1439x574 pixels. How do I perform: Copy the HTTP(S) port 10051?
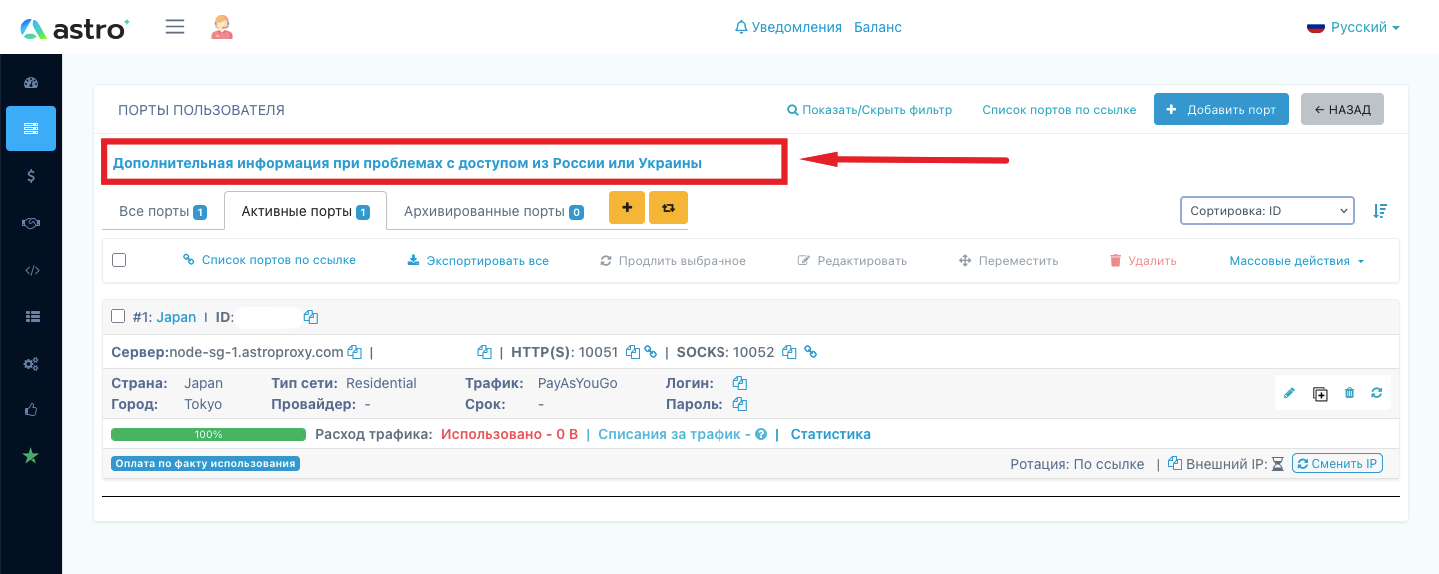tap(632, 352)
